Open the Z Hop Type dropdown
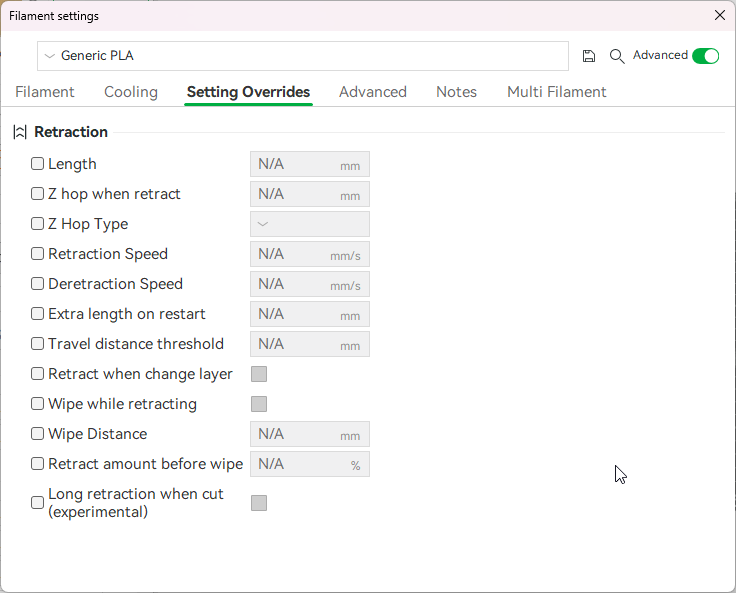 click(x=309, y=224)
